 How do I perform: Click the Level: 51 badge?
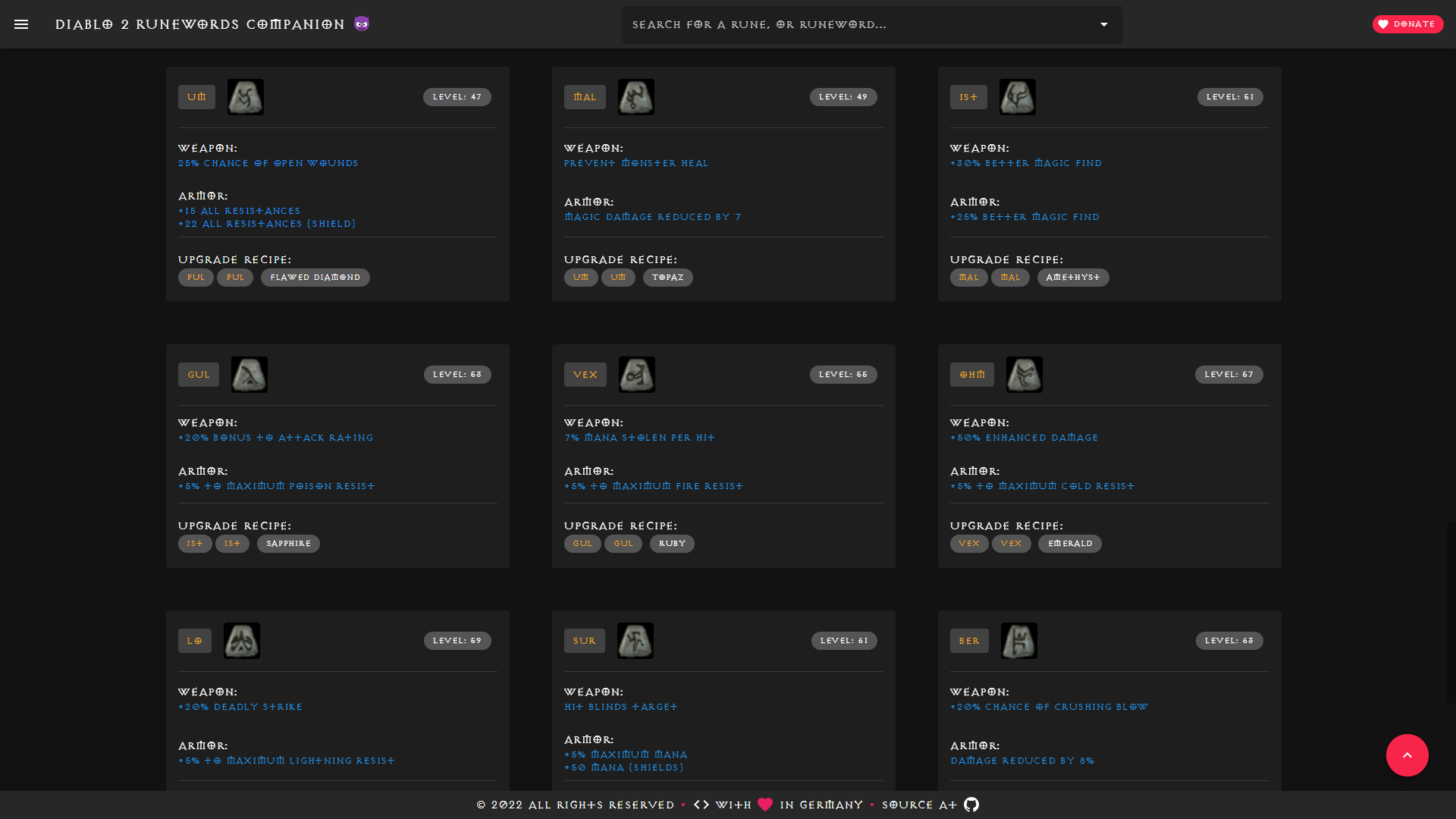pos(1230,97)
